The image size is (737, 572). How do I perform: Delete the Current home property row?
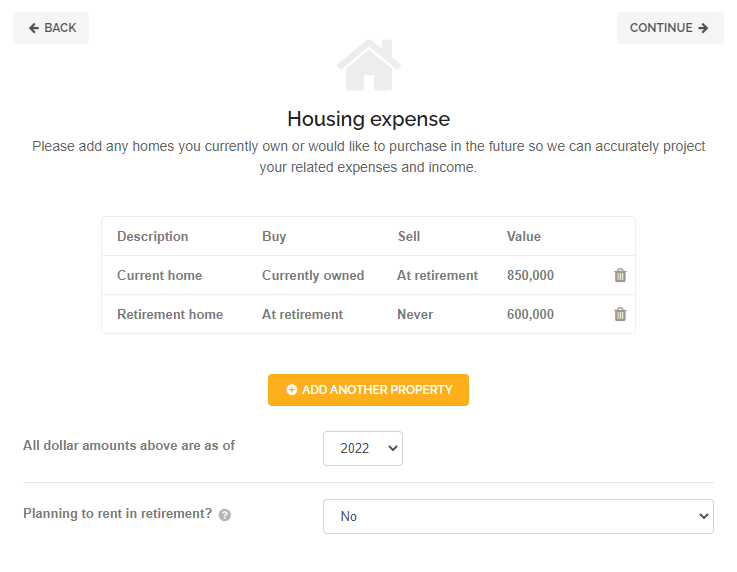coord(620,275)
